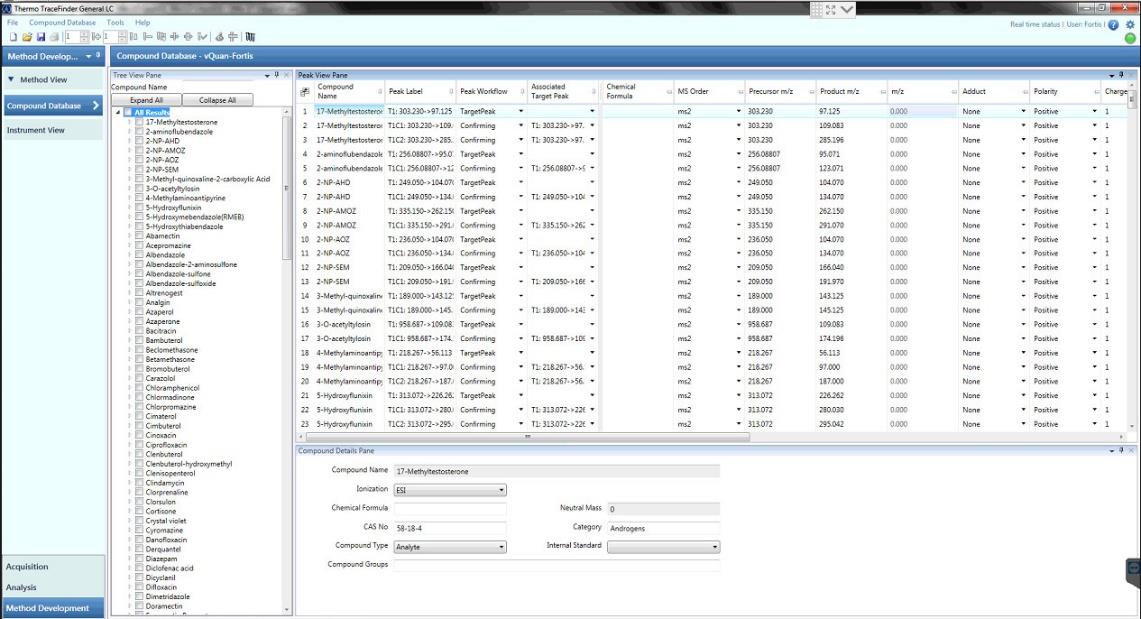Image resolution: width=1141 pixels, height=619 pixels.
Task: Open Adduct dropdown in row 1
Action: click(1023, 111)
